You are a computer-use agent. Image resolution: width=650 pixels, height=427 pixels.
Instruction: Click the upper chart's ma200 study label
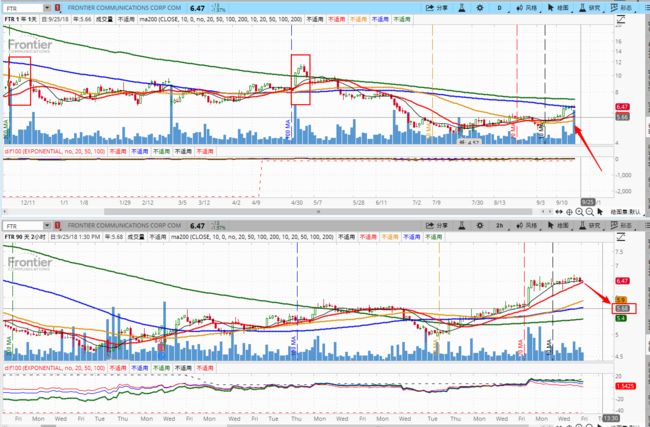click(221, 19)
